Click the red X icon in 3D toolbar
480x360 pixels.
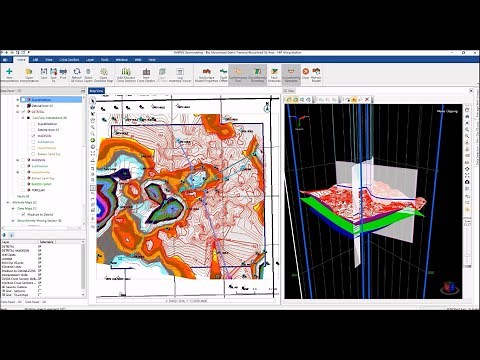coord(367,99)
